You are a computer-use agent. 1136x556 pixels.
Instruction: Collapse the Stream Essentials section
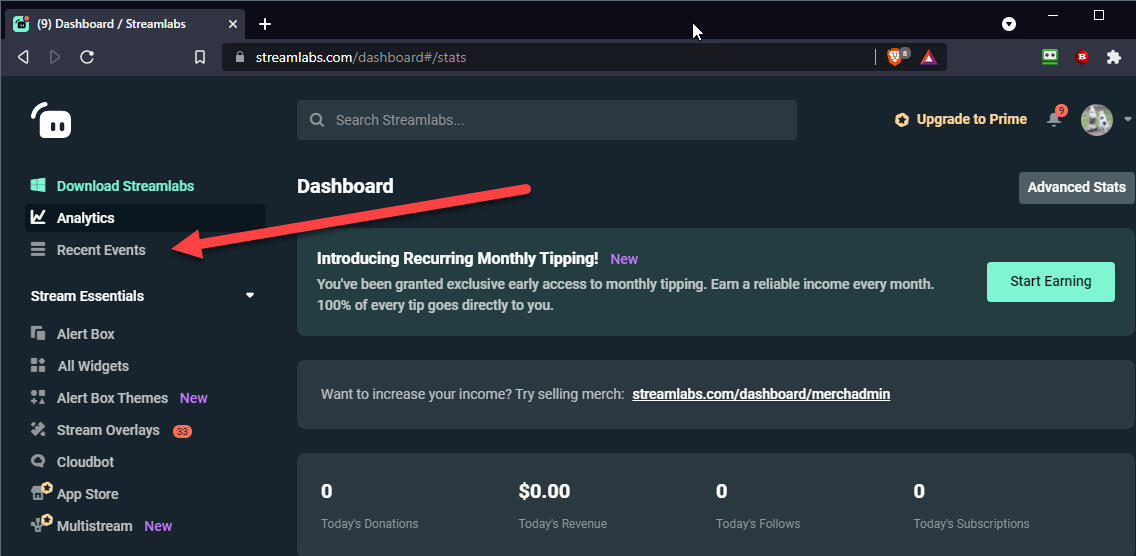pos(250,296)
